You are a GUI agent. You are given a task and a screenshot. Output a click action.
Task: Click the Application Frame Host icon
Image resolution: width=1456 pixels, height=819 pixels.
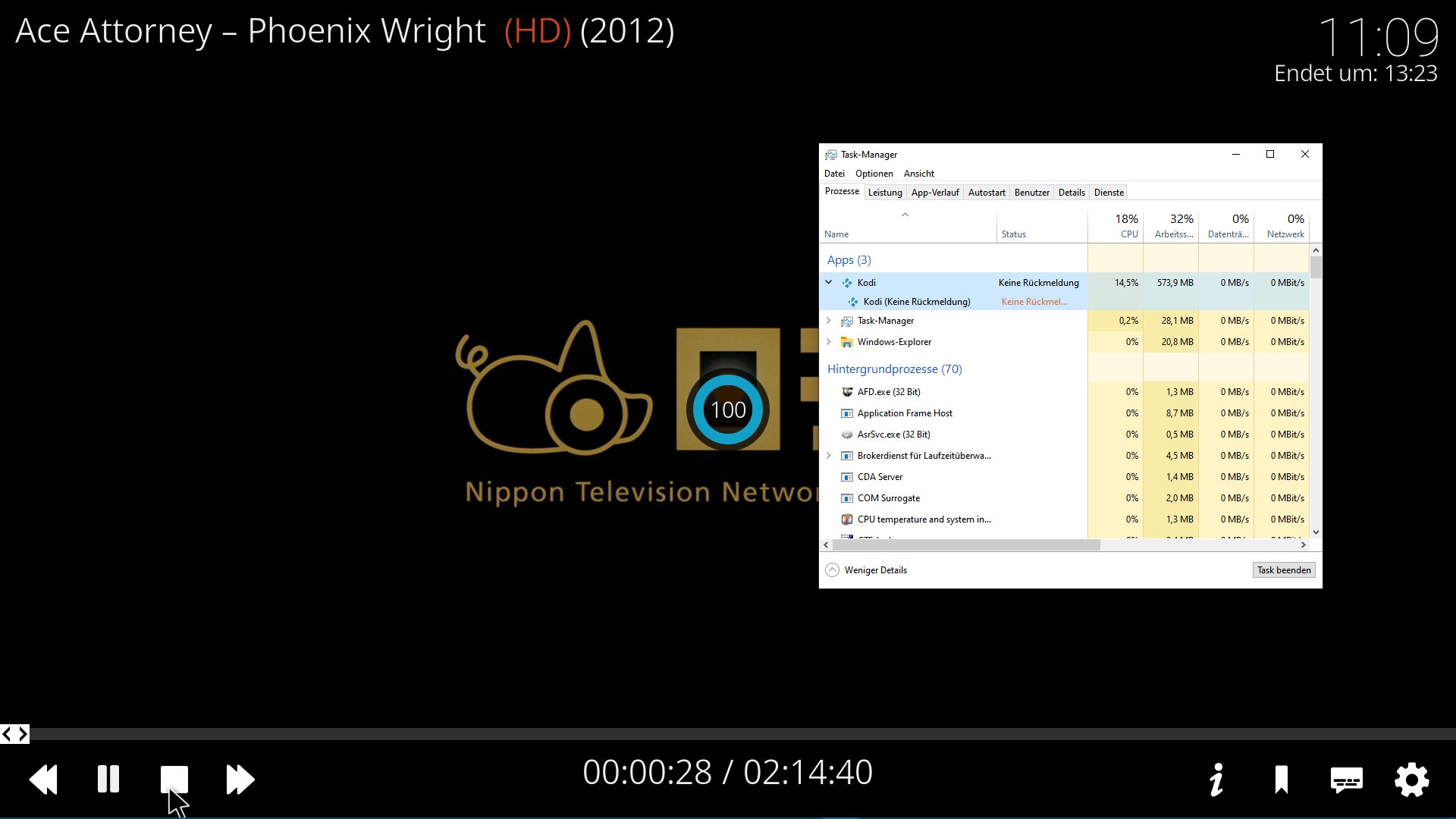point(847,413)
